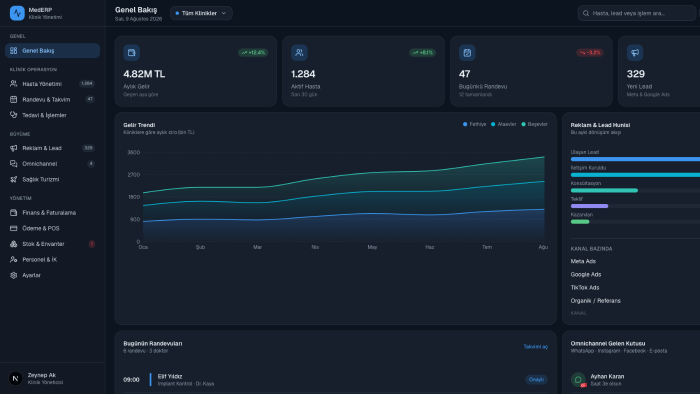Click the WhatsApp icon beside Ayhan Karan
This screenshot has height=394, width=700.
[578, 379]
